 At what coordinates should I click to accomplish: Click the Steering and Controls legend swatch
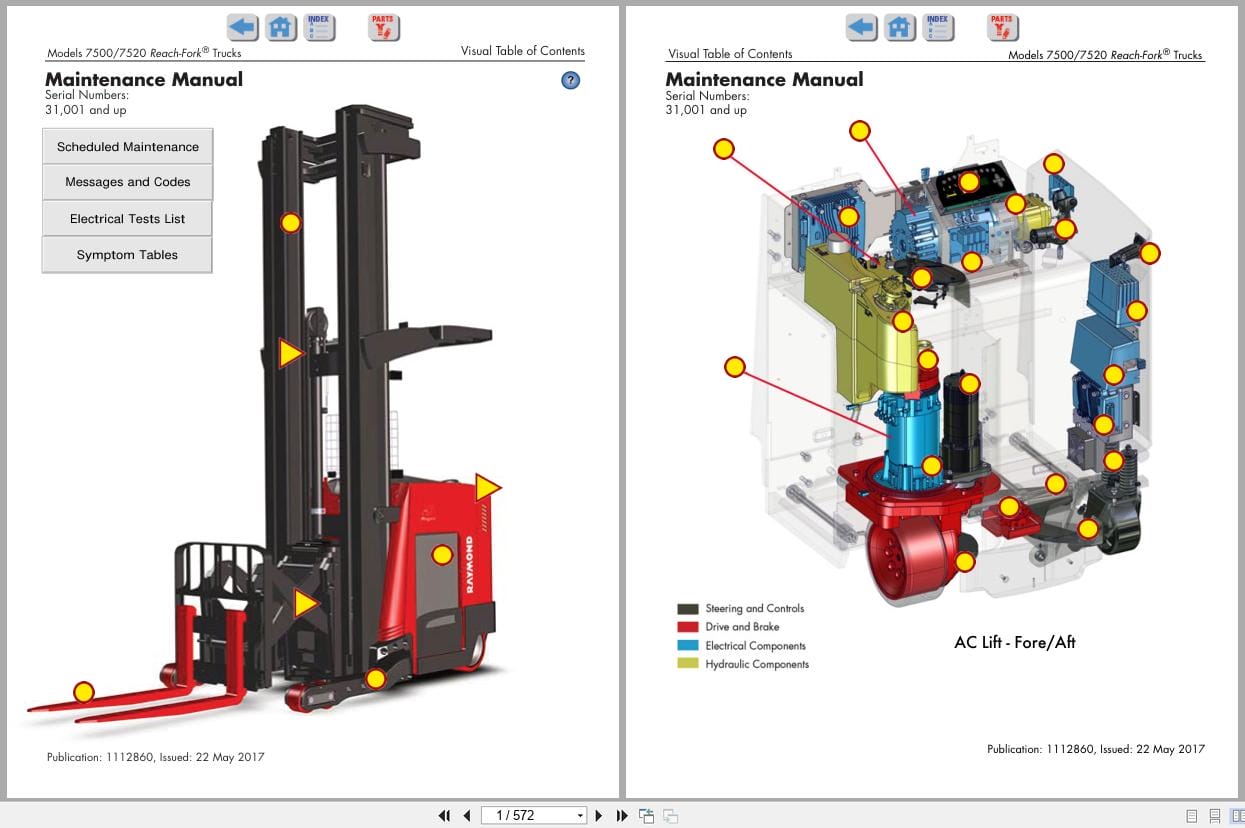click(x=687, y=608)
